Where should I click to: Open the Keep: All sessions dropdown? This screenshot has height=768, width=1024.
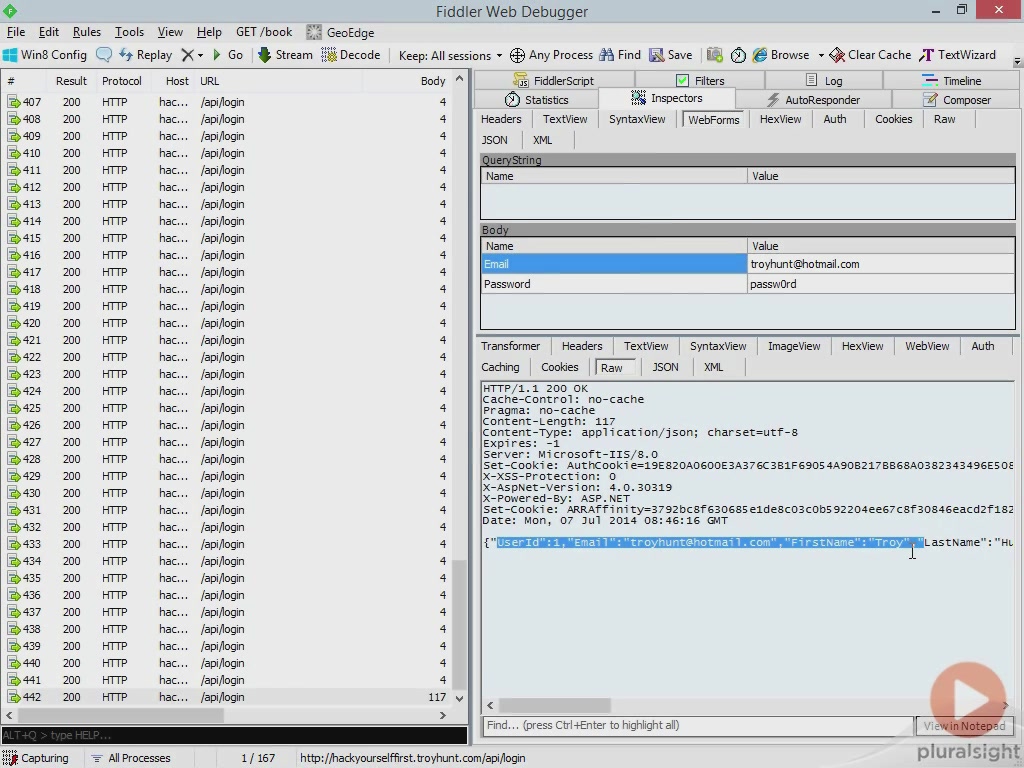pyautogui.click(x=450, y=56)
